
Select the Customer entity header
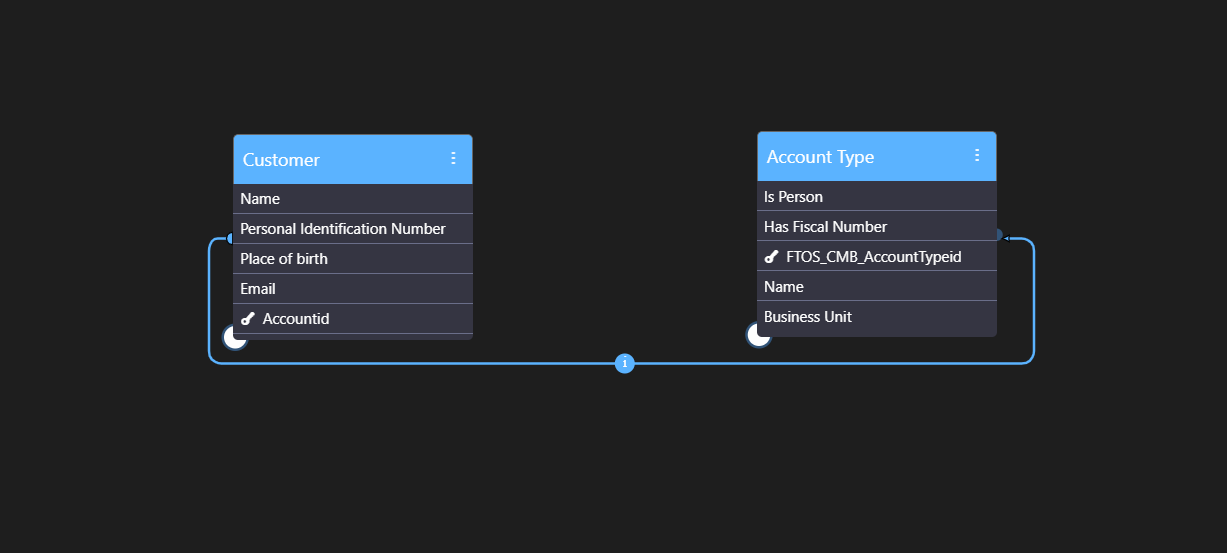(330, 160)
